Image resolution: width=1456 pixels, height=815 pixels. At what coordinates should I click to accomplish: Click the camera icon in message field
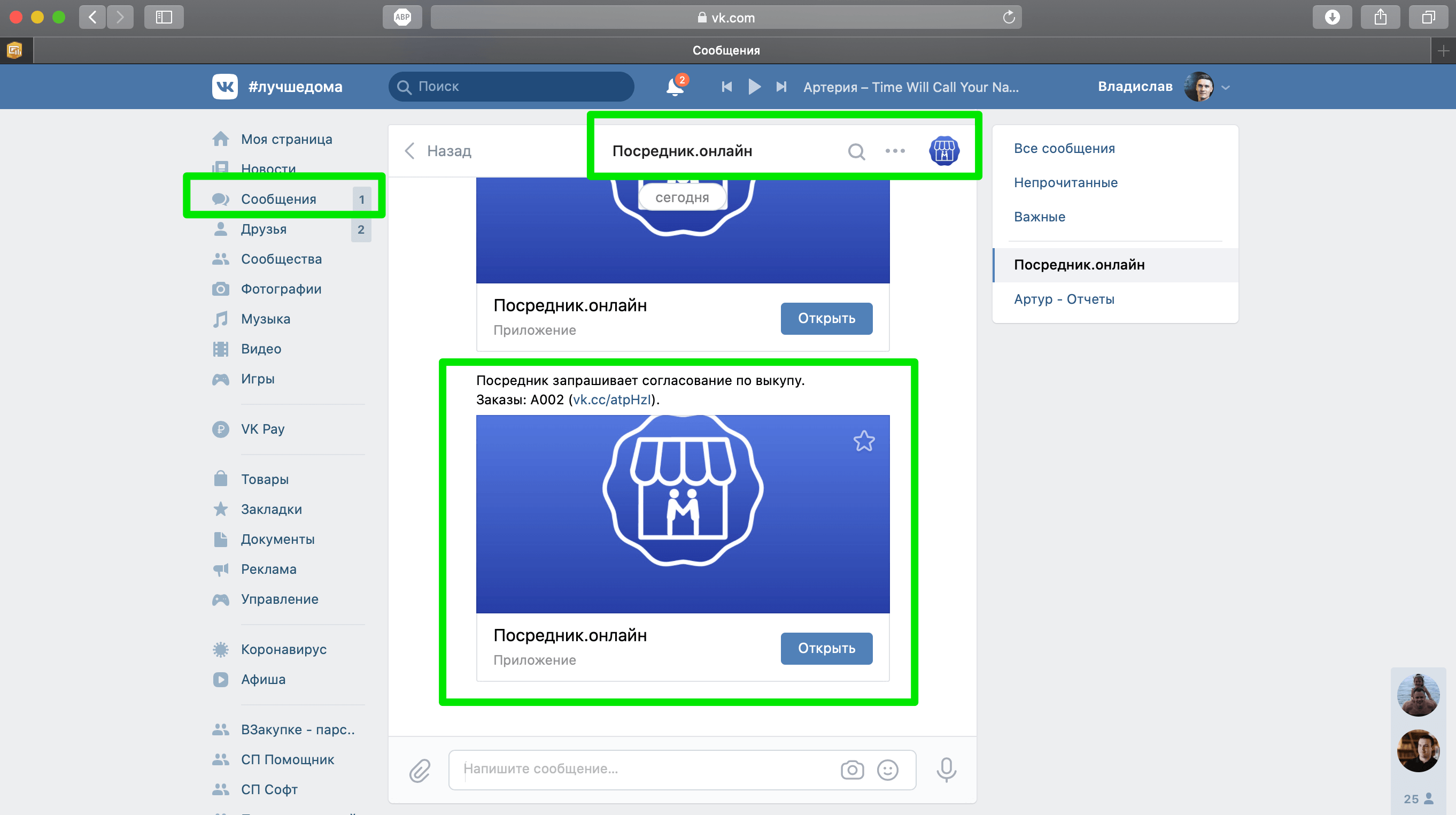pos(852,770)
